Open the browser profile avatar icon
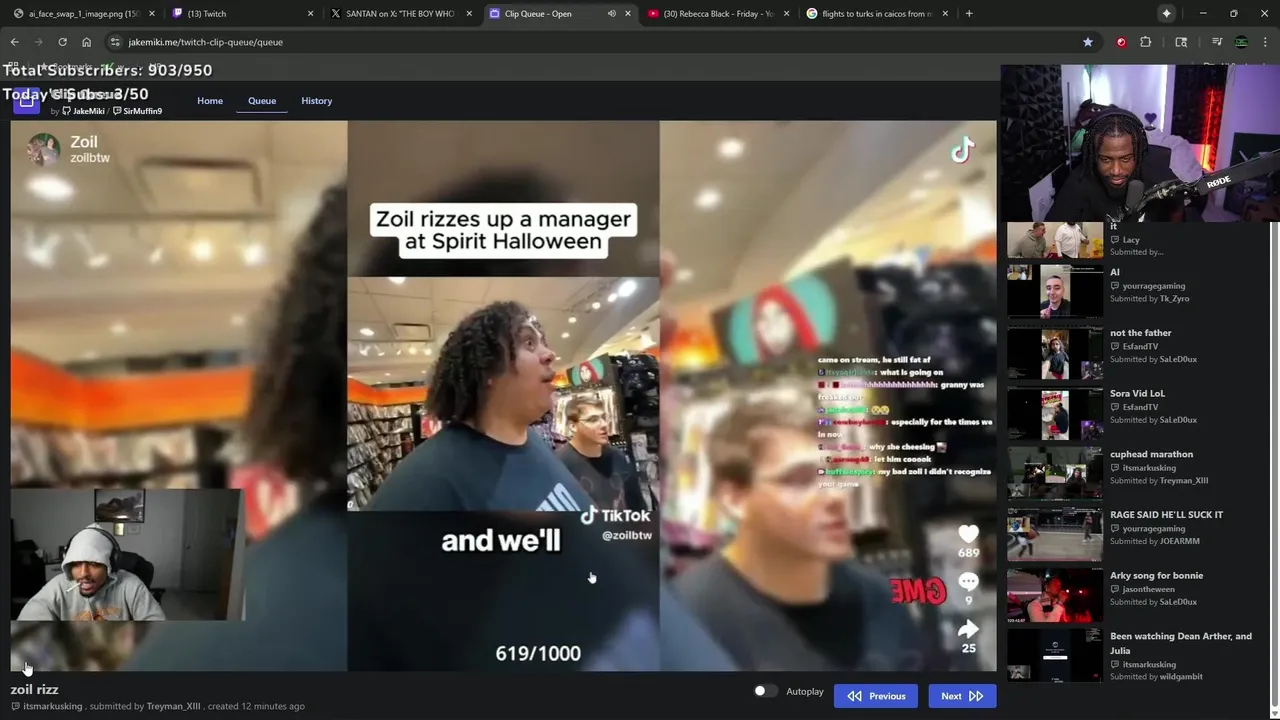Screen dimensions: 1280x720 [1241, 42]
